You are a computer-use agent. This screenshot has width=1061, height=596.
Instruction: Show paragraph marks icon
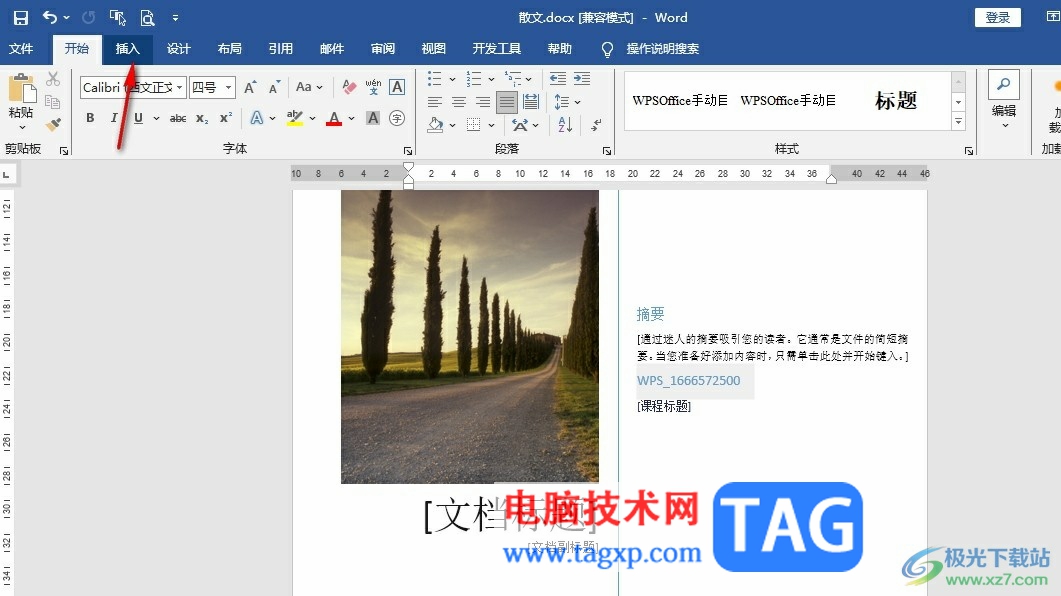pyautogui.click(x=595, y=125)
